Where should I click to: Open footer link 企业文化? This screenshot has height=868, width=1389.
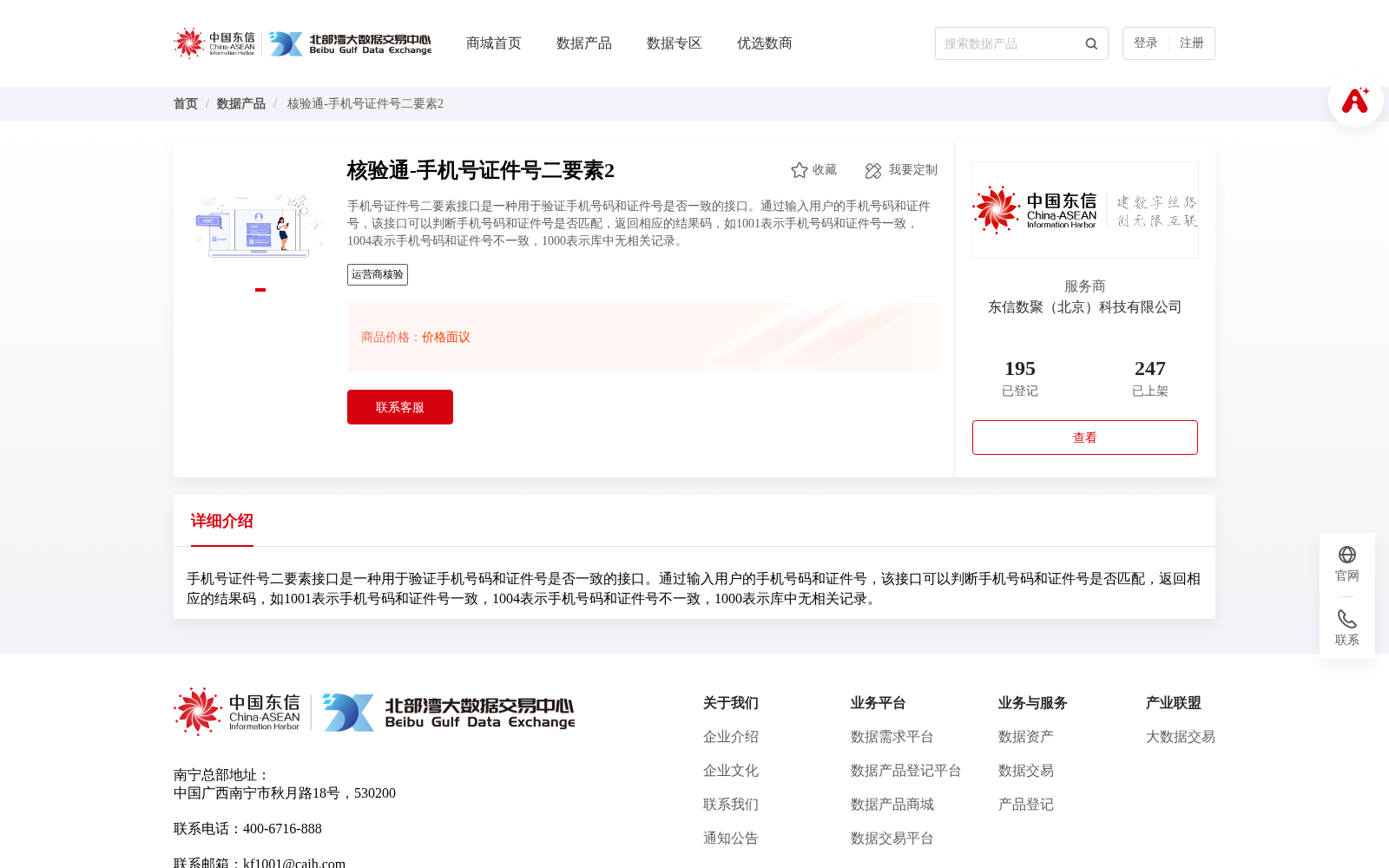731,771
